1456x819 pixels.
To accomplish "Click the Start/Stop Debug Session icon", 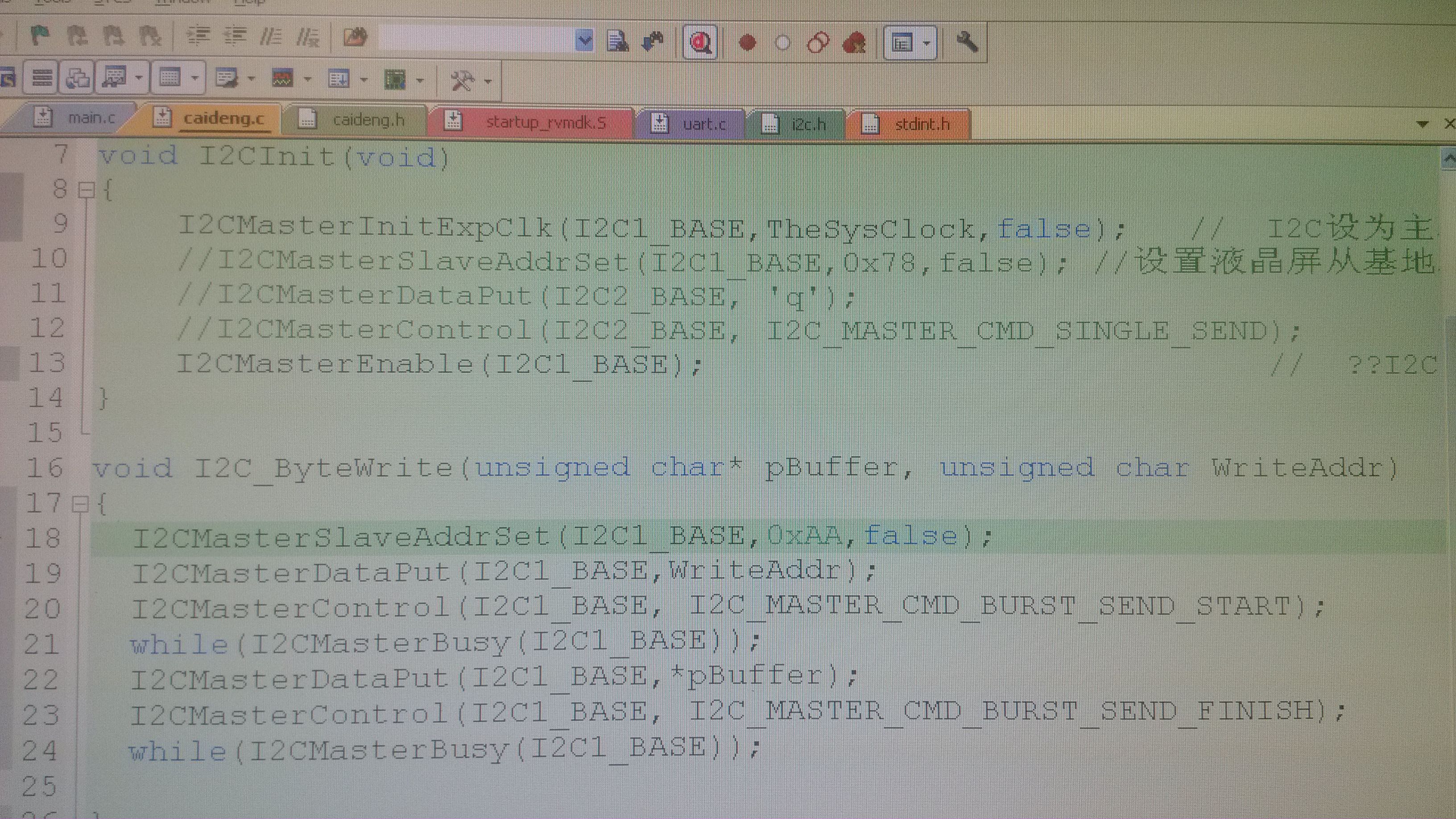I will pyautogui.click(x=701, y=42).
